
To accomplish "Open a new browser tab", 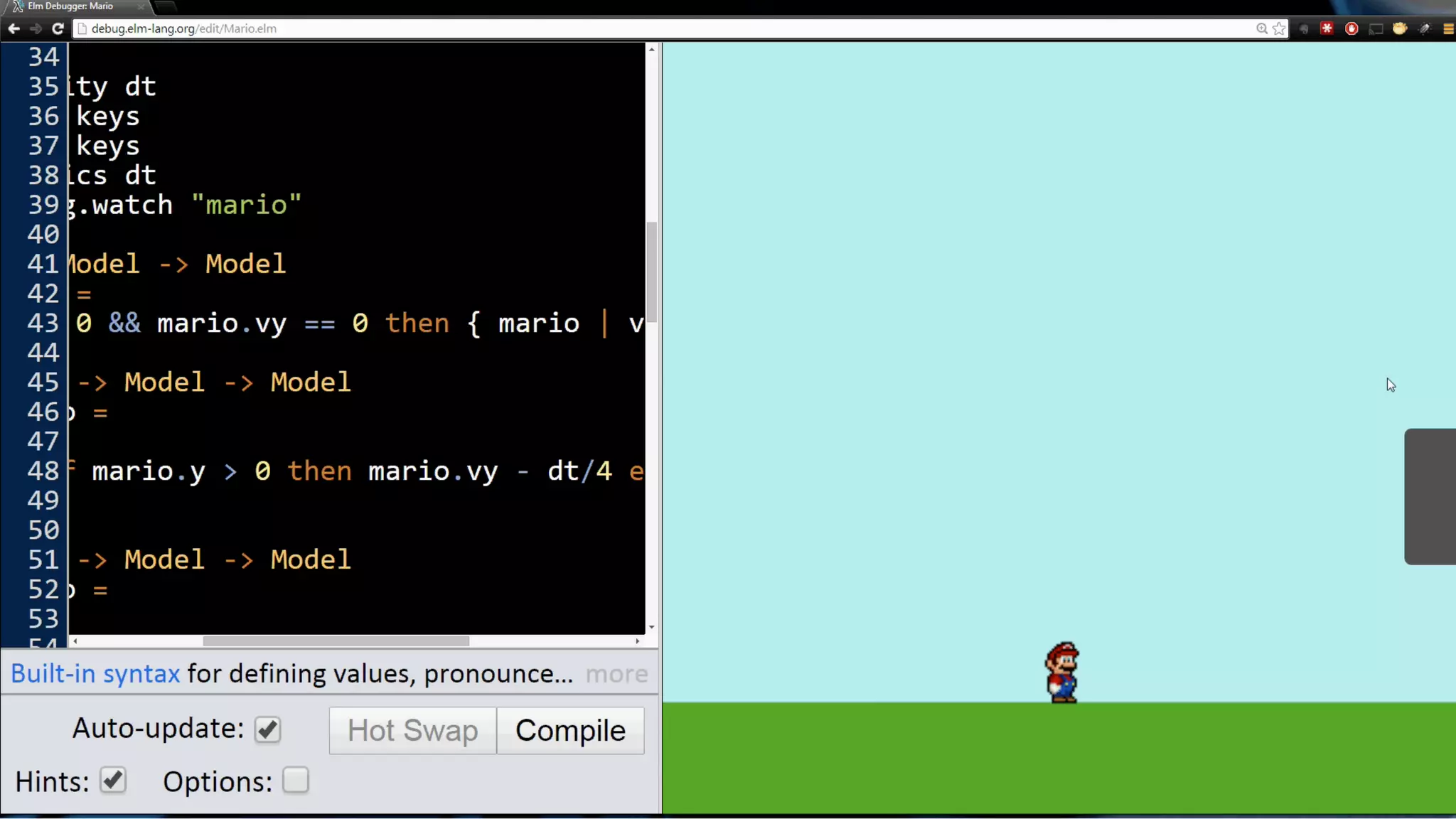I will [x=165, y=7].
